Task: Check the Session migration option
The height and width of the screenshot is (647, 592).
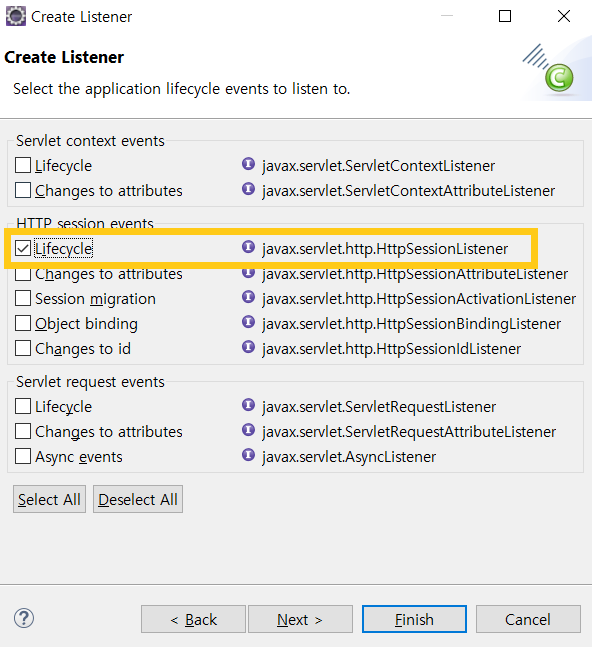Action: tap(23, 298)
